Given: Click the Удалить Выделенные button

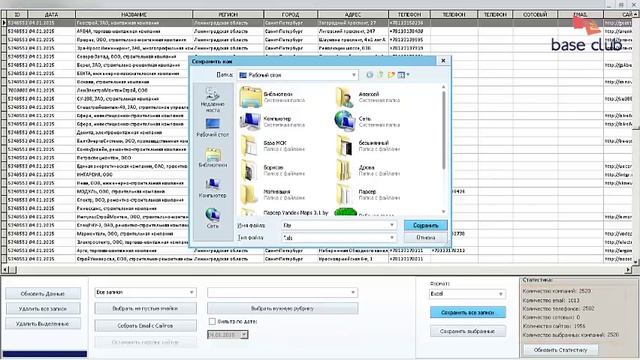Looking at the screenshot, I should click(43, 324).
